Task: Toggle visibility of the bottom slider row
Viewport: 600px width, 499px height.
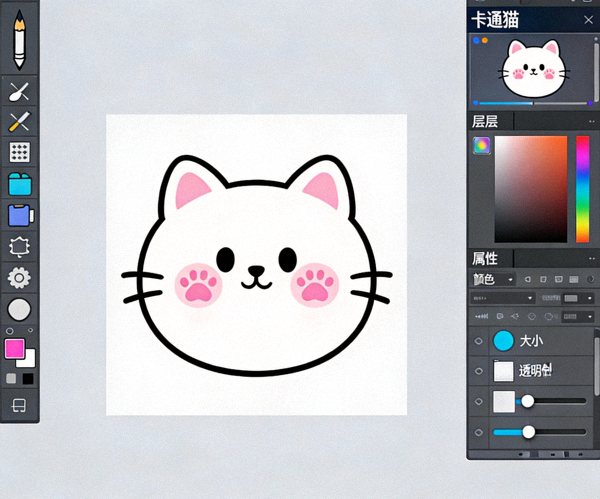Action: (x=478, y=432)
